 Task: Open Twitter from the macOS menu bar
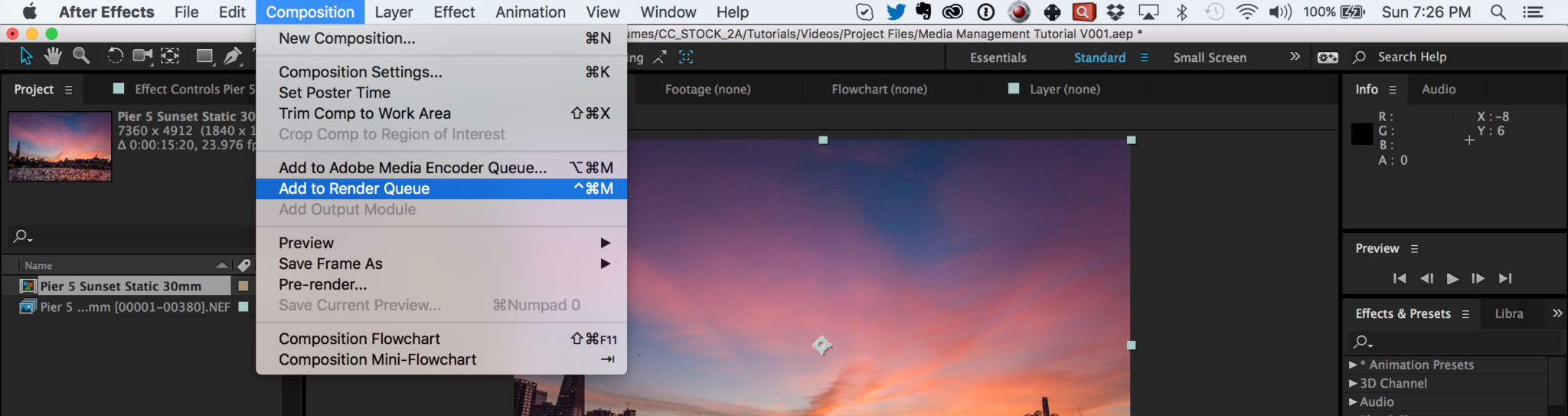tap(896, 11)
